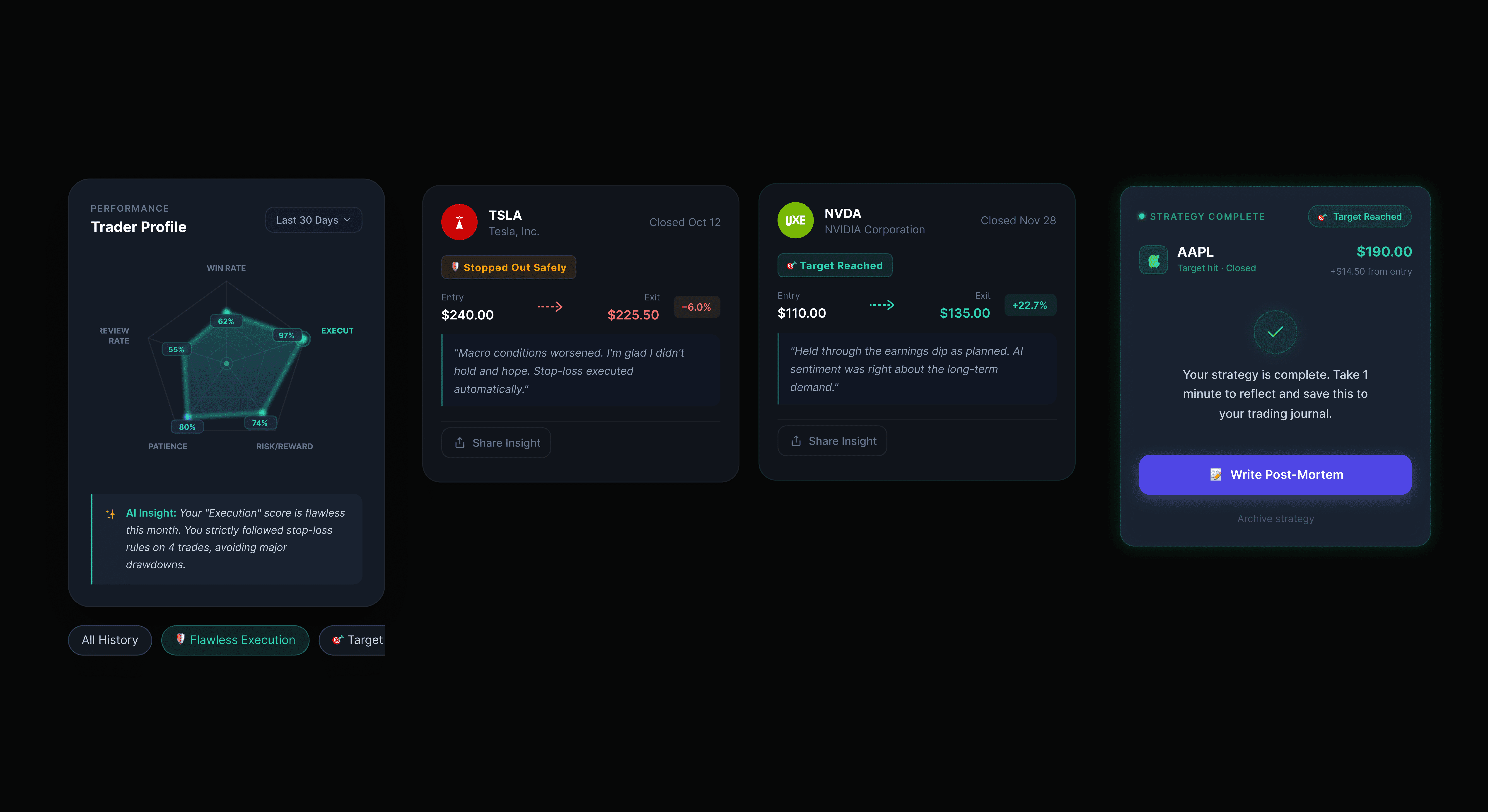Click the chevron beside Last 30 Days
Screen dimensions: 1488x812
(x=347, y=220)
